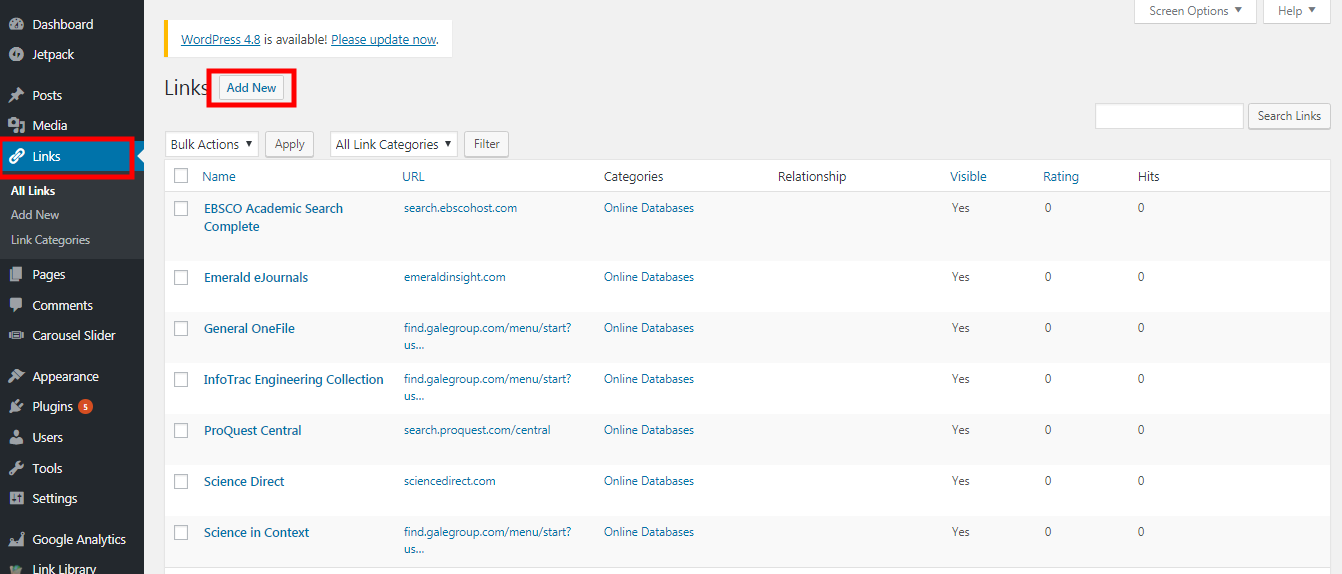Click the Media icon in sidebar
This screenshot has height=574, width=1342.
click(16, 125)
